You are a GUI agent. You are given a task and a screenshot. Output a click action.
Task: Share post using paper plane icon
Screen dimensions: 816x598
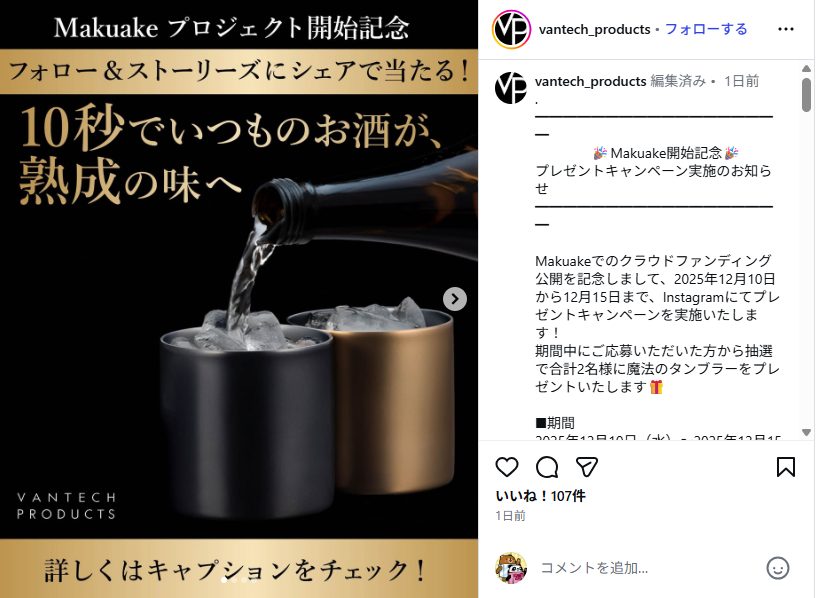(586, 467)
